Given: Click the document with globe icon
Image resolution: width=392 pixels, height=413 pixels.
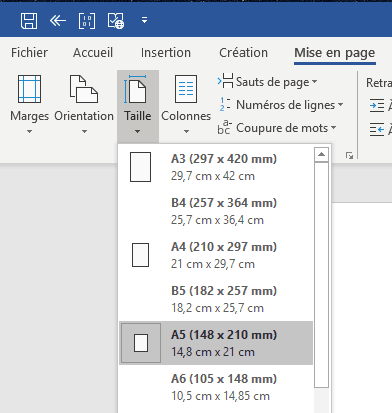Looking at the screenshot, I should [116, 21].
